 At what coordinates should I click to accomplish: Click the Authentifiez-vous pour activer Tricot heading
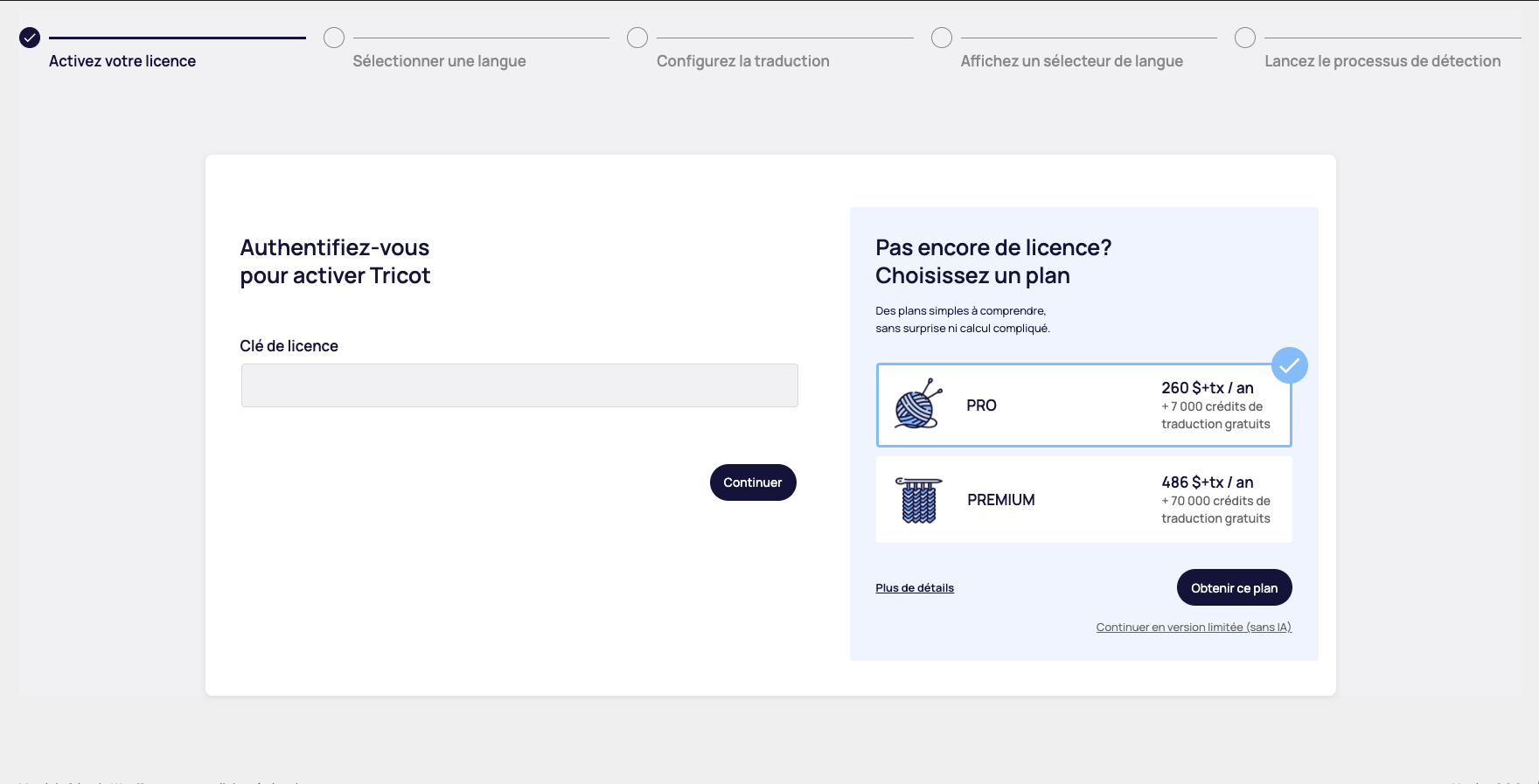click(335, 261)
